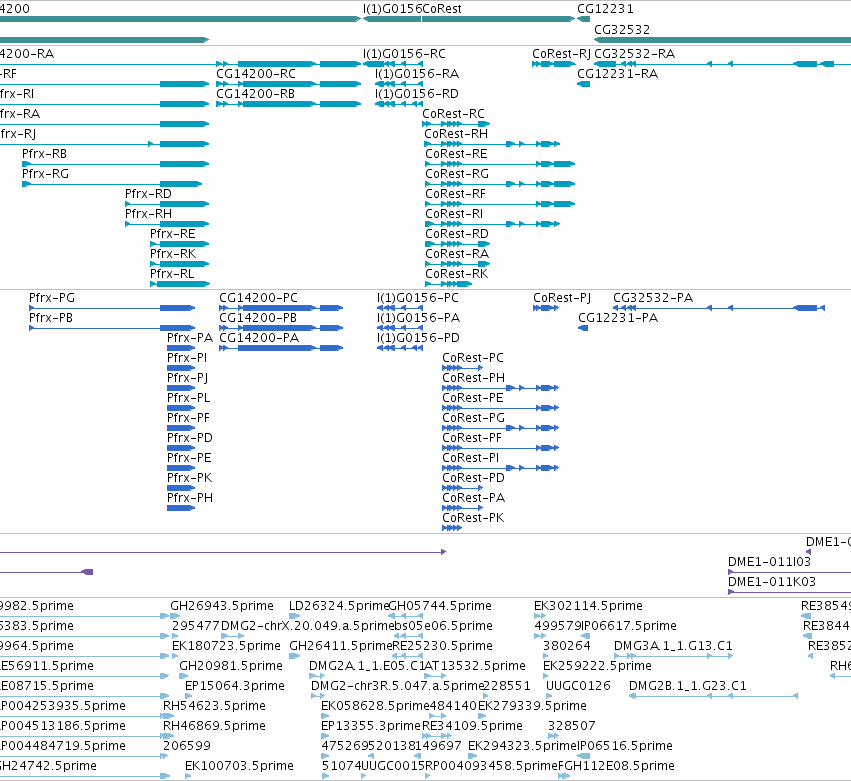Select the CoRest-PG protein label
The height and width of the screenshot is (781, 851).
[473, 418]
